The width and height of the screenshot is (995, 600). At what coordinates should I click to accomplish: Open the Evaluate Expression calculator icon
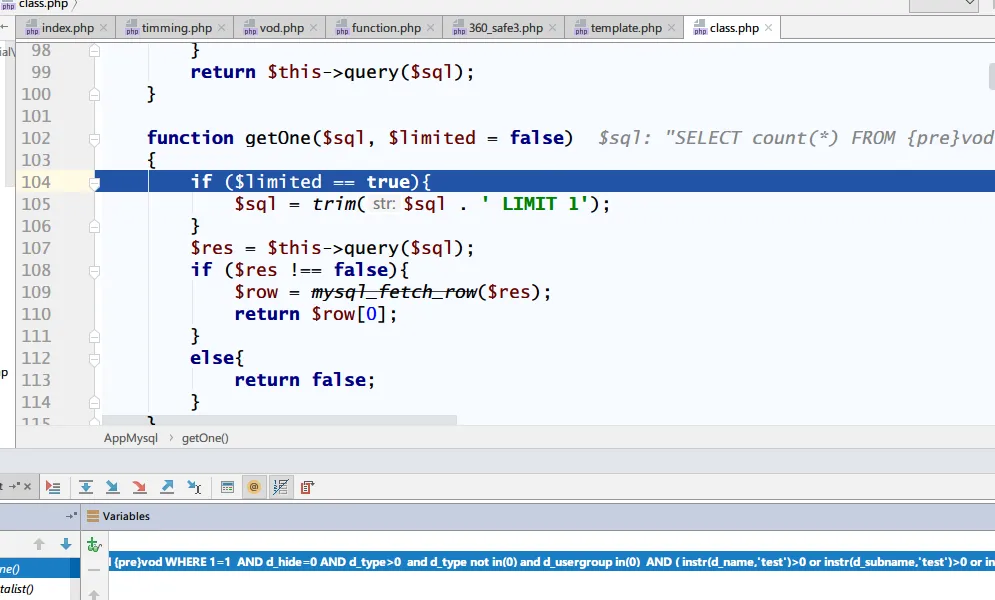click(227, 487)
